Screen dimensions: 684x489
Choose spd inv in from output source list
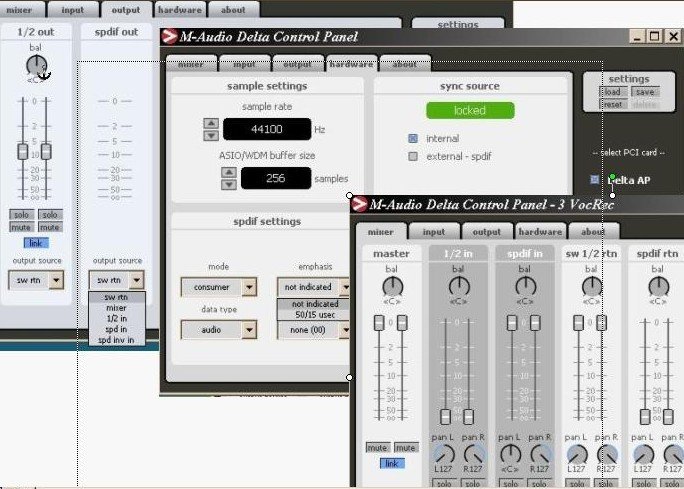116,340
